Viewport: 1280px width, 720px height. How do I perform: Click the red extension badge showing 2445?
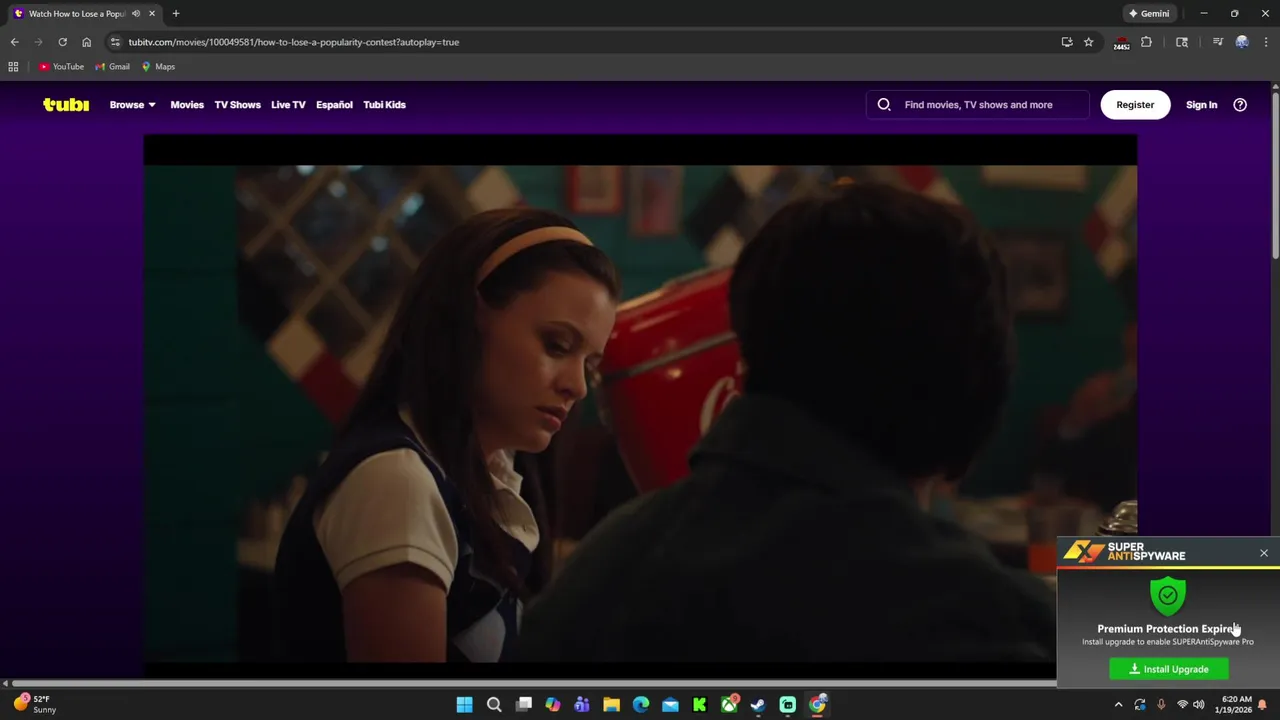click(x=1122, y=43)
